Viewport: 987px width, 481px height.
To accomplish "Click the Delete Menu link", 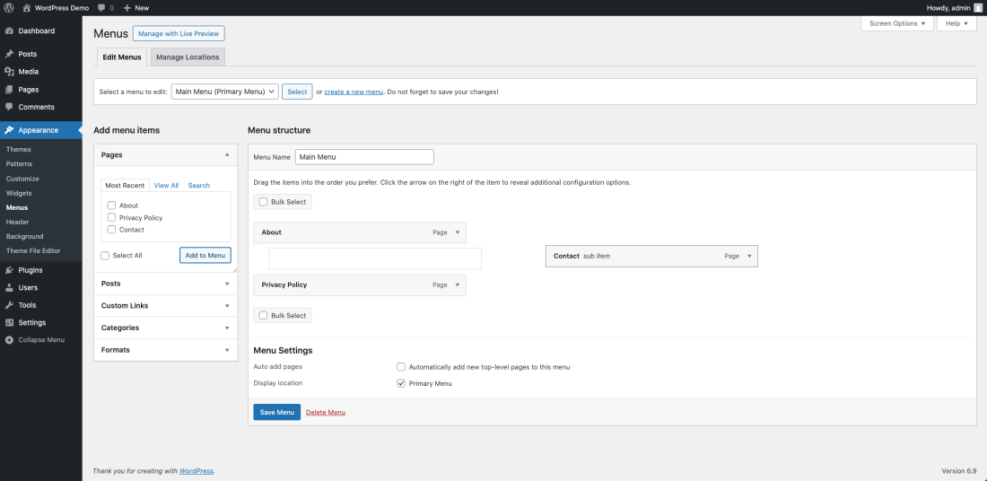I will click(325, 412).
